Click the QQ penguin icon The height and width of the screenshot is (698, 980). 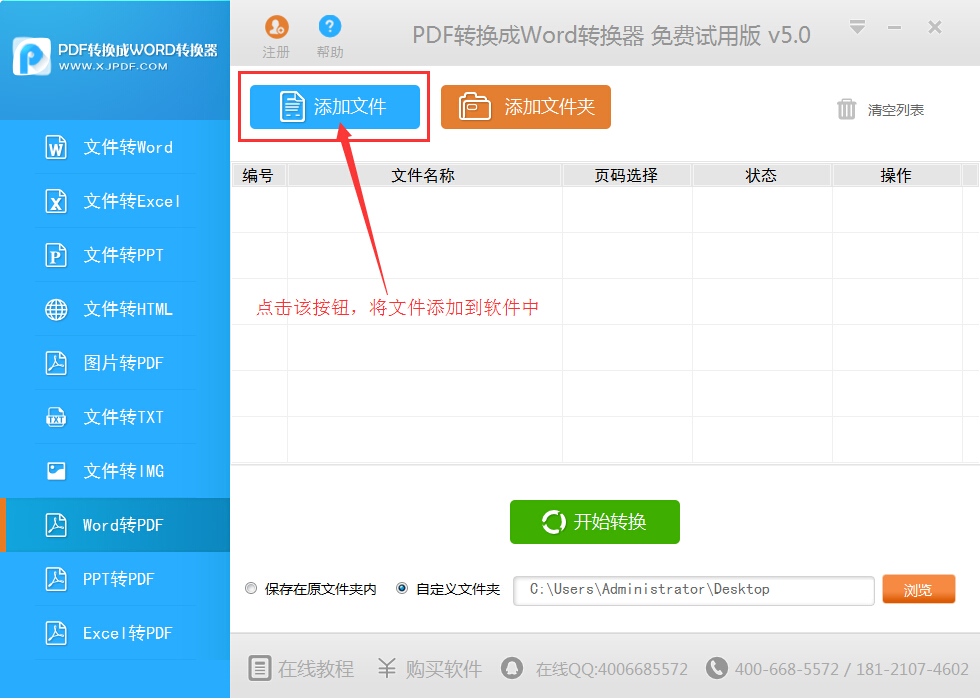pyautogui.click(x=512, y=667)
